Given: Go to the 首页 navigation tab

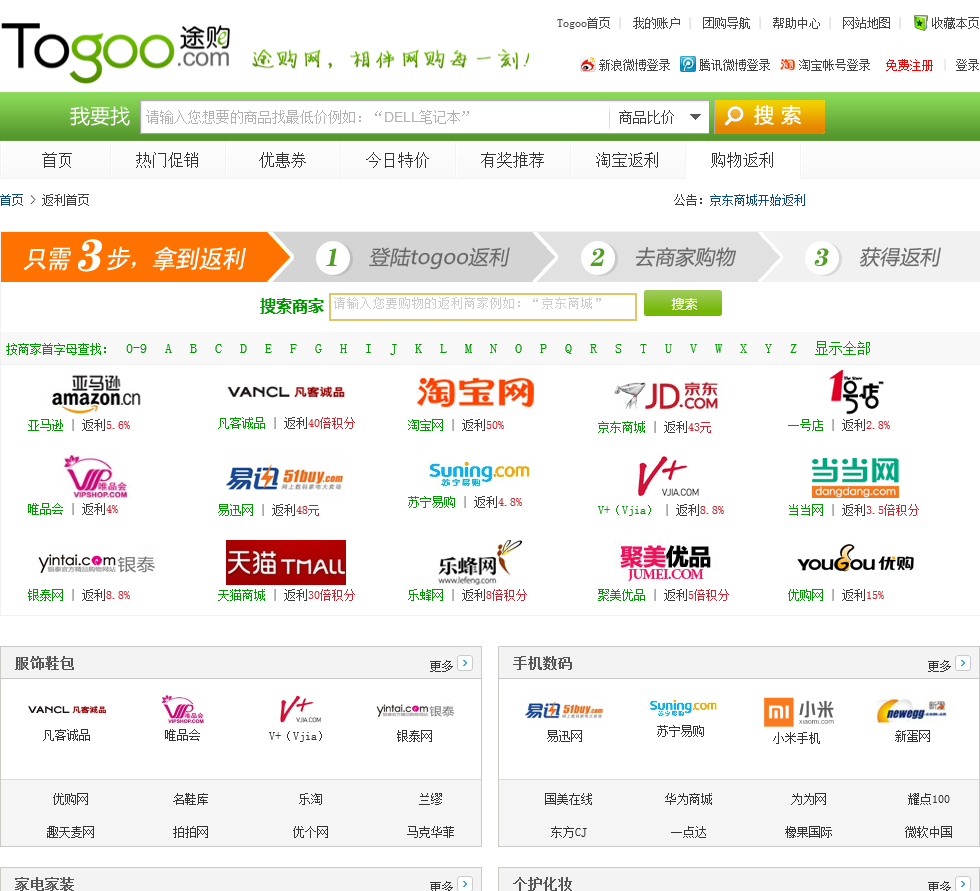Looking at the screenshot, I should pyautogui.click(x=56, y=161).
